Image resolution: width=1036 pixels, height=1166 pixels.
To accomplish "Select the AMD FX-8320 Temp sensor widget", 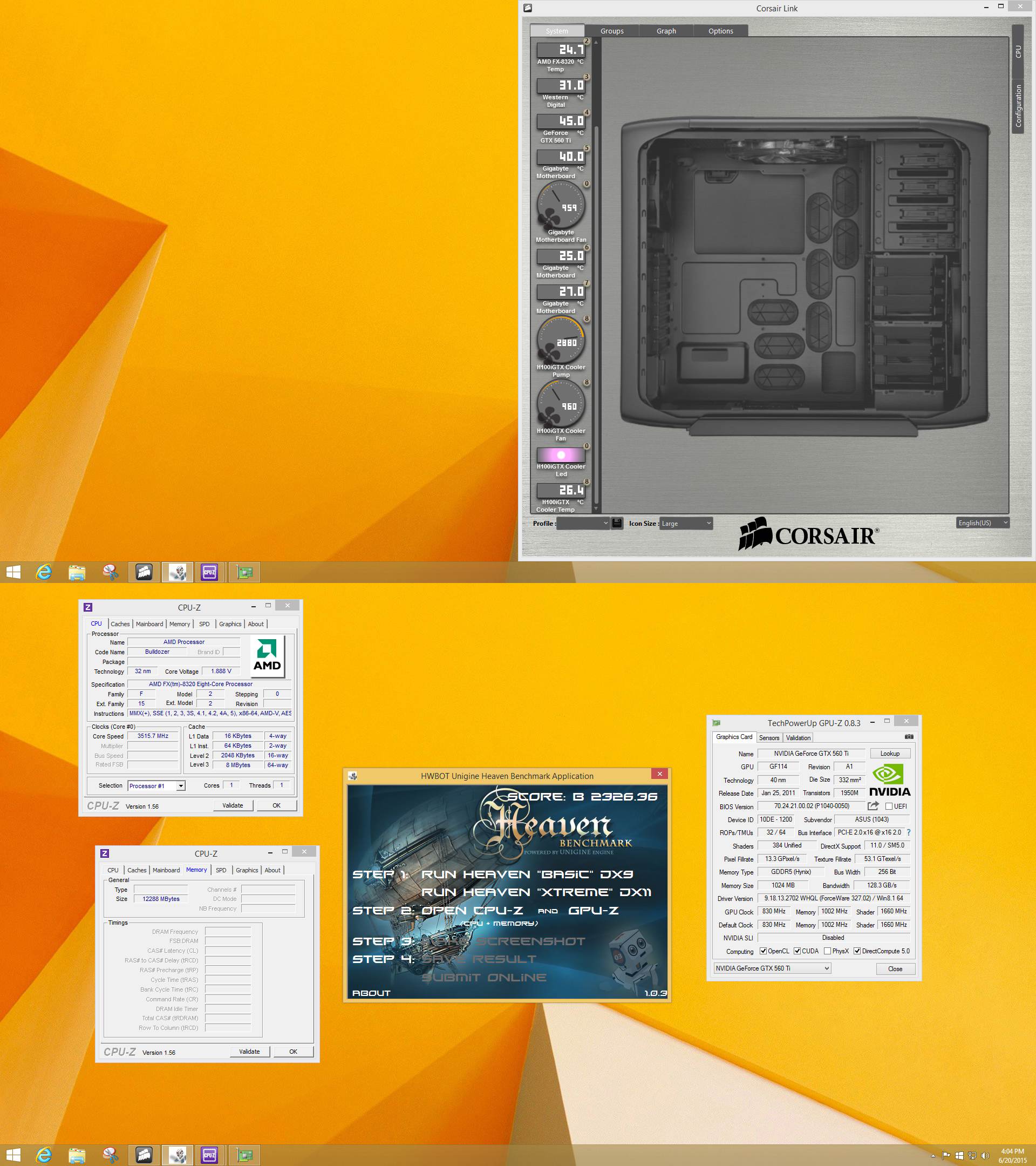I will pos(561,57).
